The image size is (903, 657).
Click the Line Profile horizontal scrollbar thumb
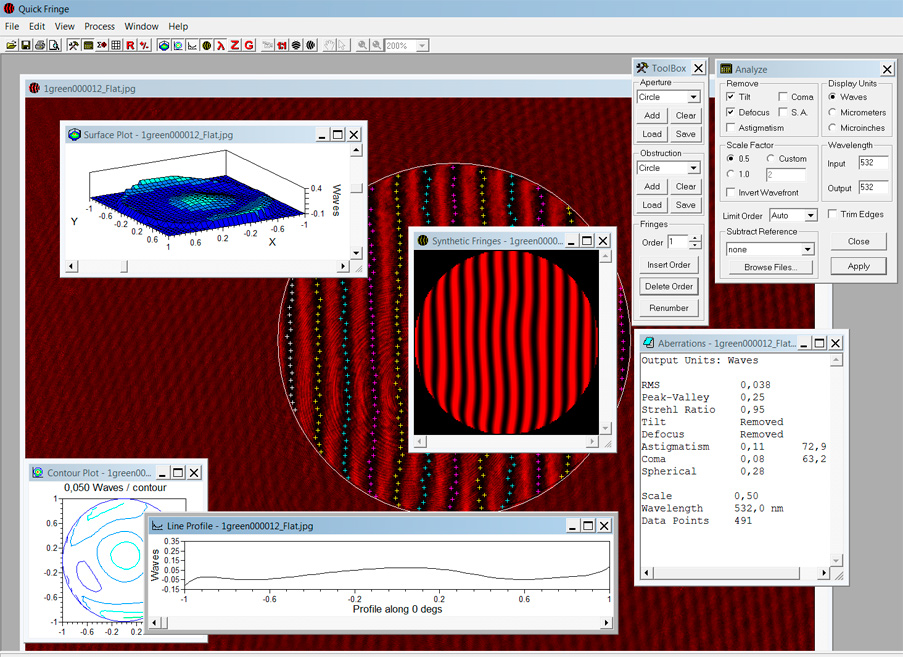[164, 622]
